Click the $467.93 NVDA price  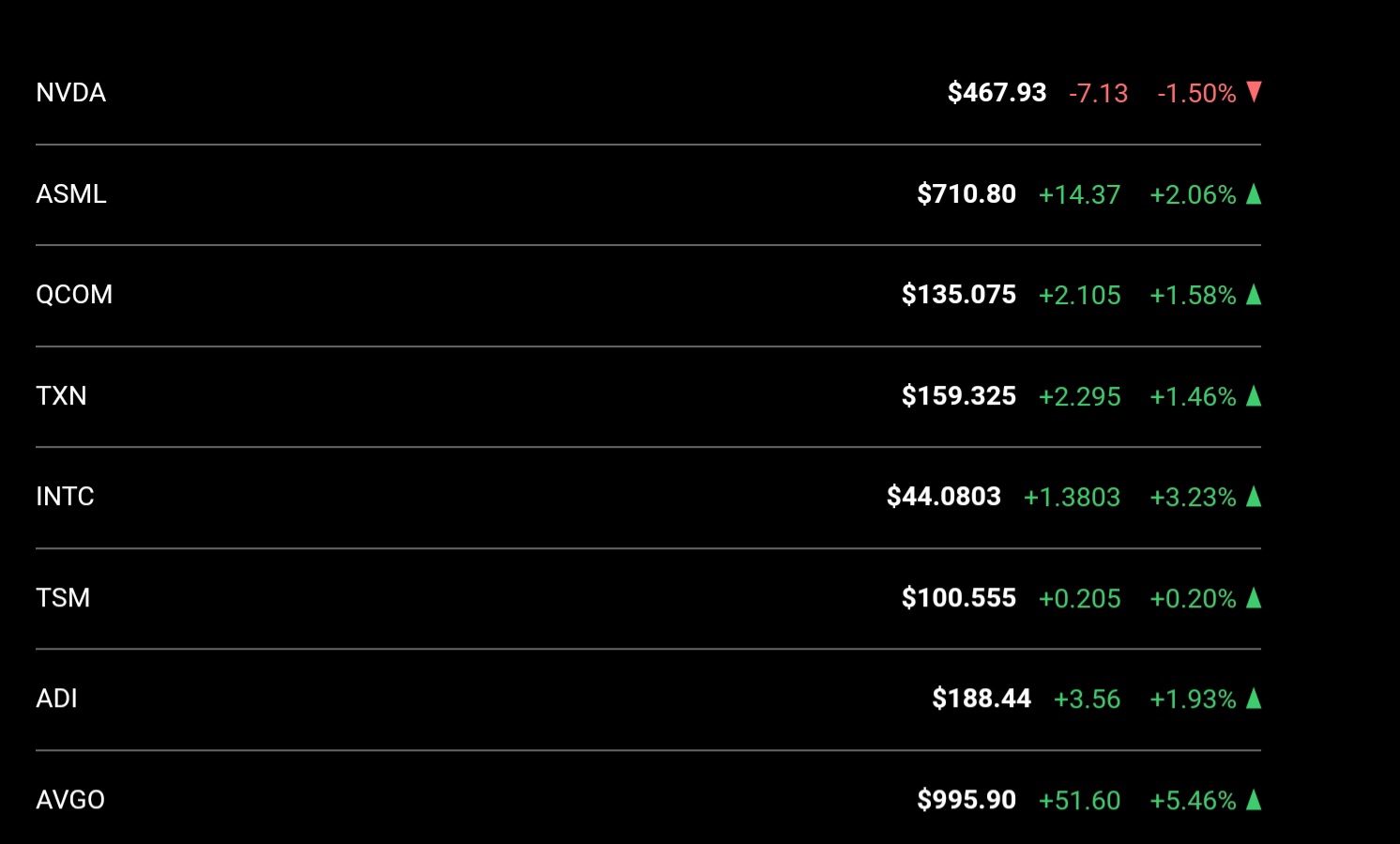997,93
